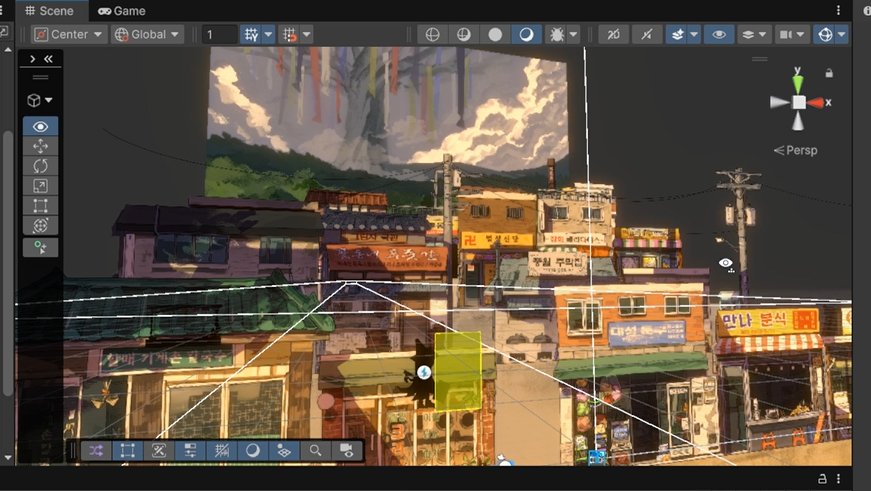Viewport: 871px width, 491px height.
Task: Expand the grid visibility options arrow
Action: click(268, 34)
